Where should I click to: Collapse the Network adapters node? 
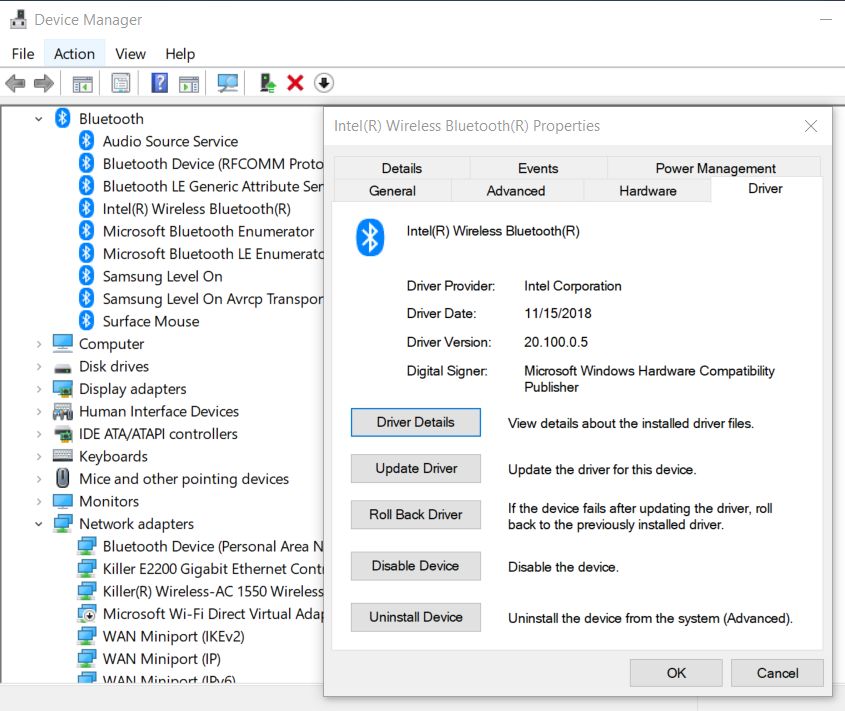point(39,524)
